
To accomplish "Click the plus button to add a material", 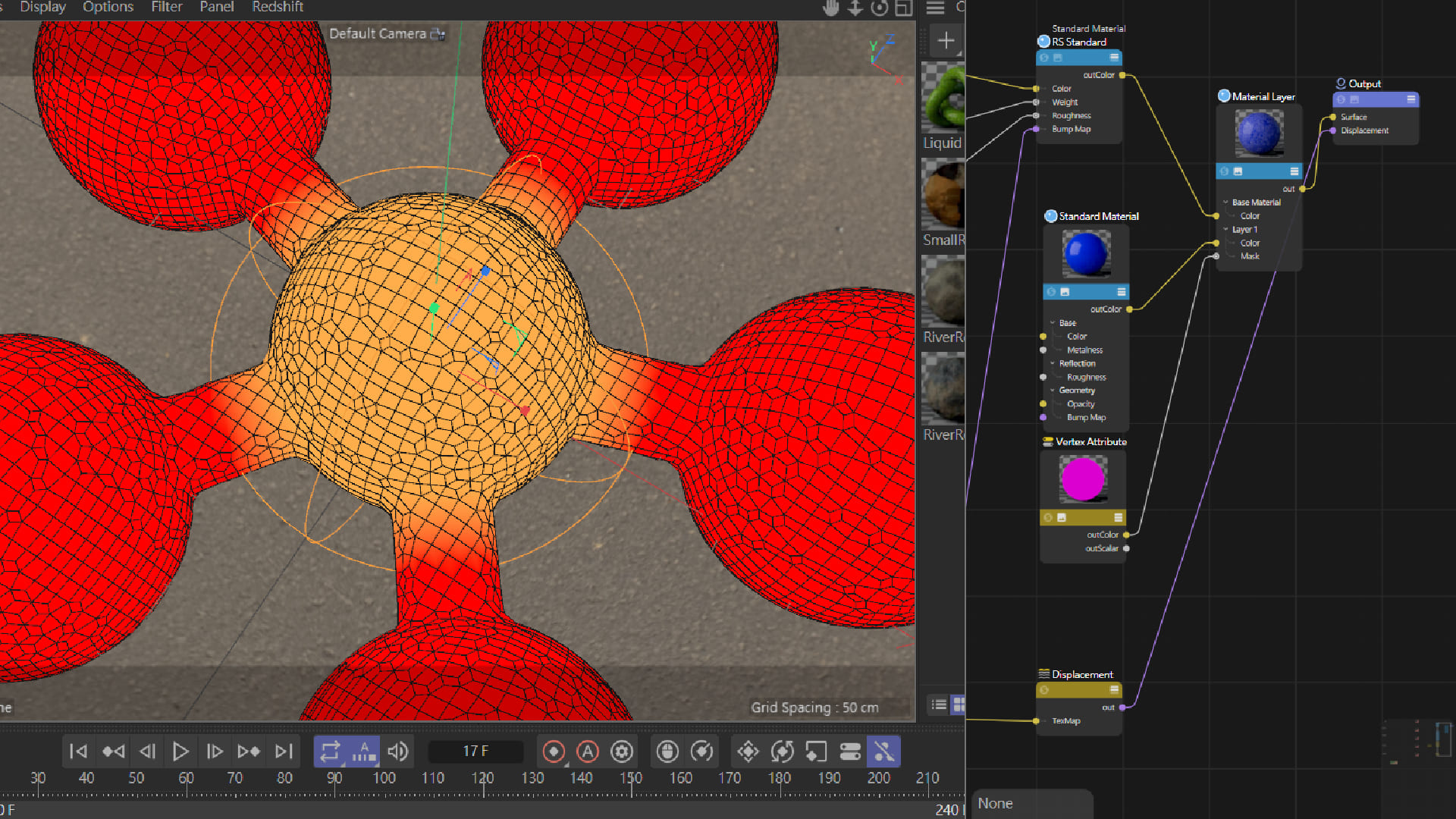I will coord(946,40).
